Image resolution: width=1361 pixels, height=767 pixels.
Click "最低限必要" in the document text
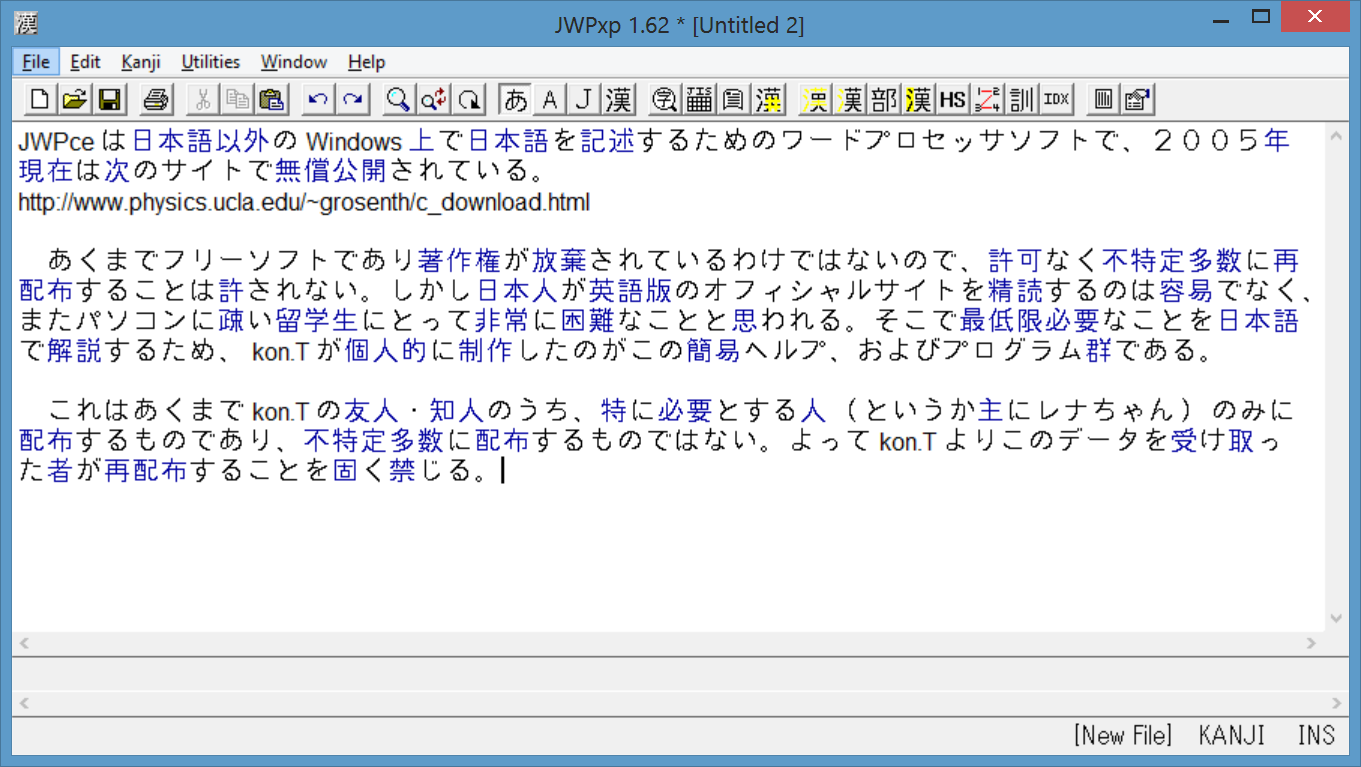[1029, 321]
